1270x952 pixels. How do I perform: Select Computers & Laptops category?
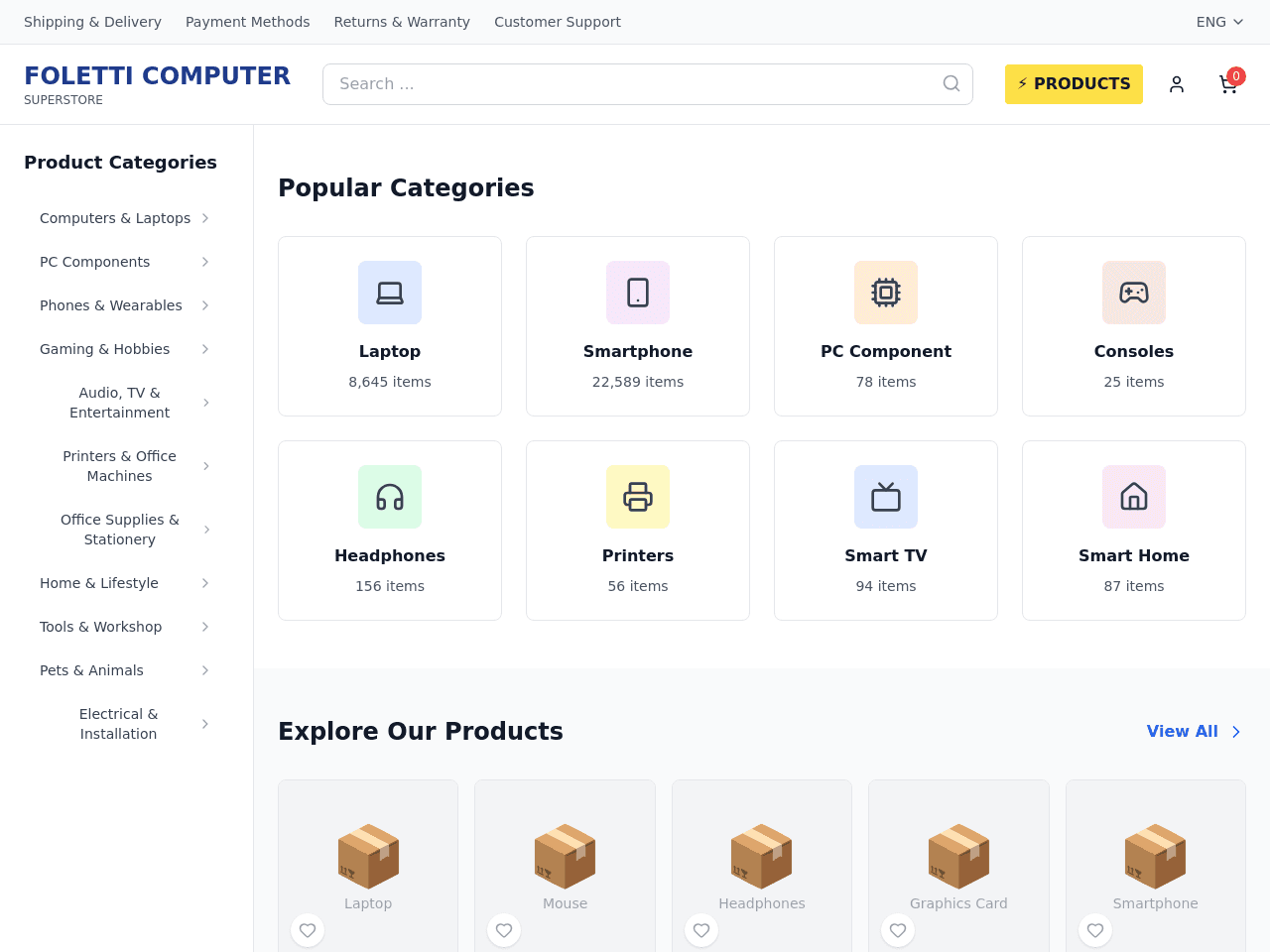[115, 218]
